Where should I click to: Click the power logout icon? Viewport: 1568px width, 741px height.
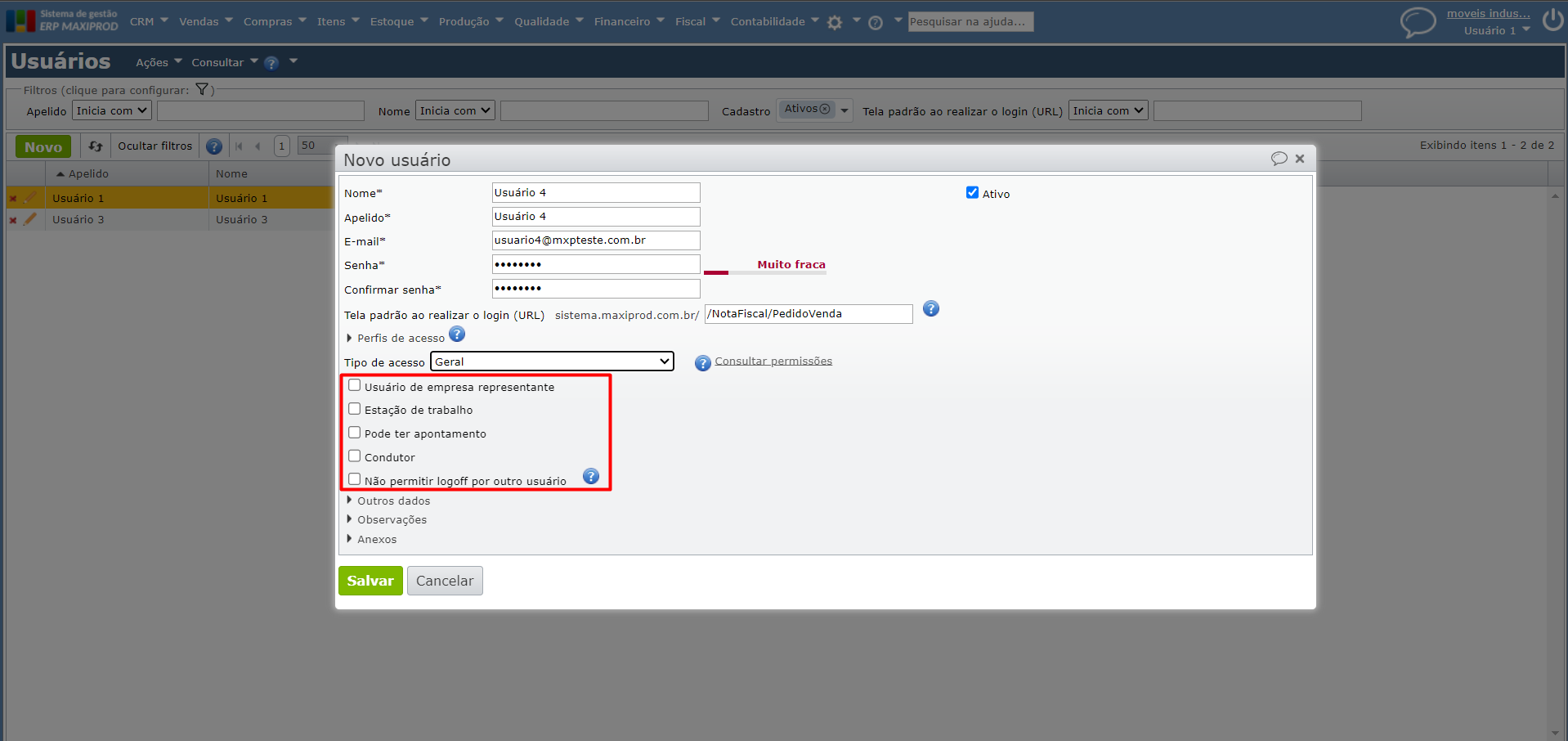point(1552,20)
